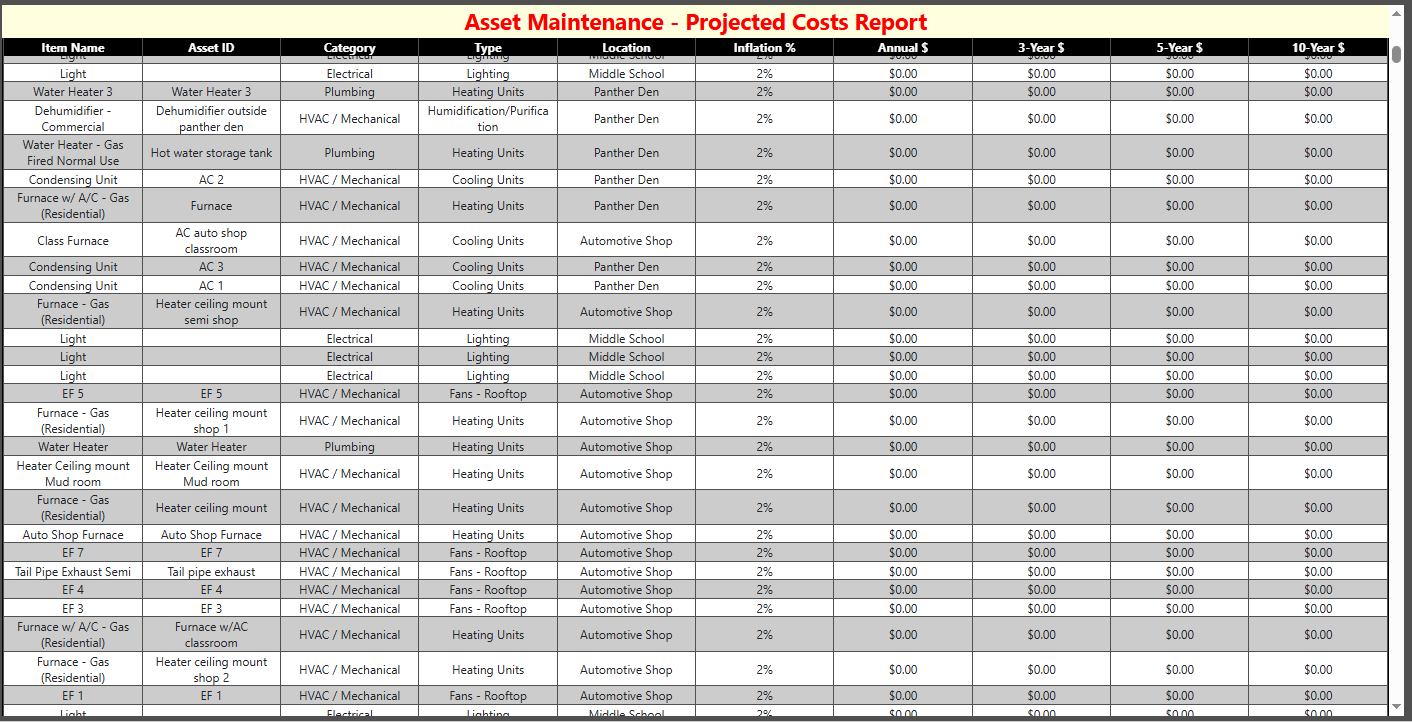1412x722 pixels.
Task: Select the Tail Pipe Exhaust Semi item cell
Action: coord(73,571)
